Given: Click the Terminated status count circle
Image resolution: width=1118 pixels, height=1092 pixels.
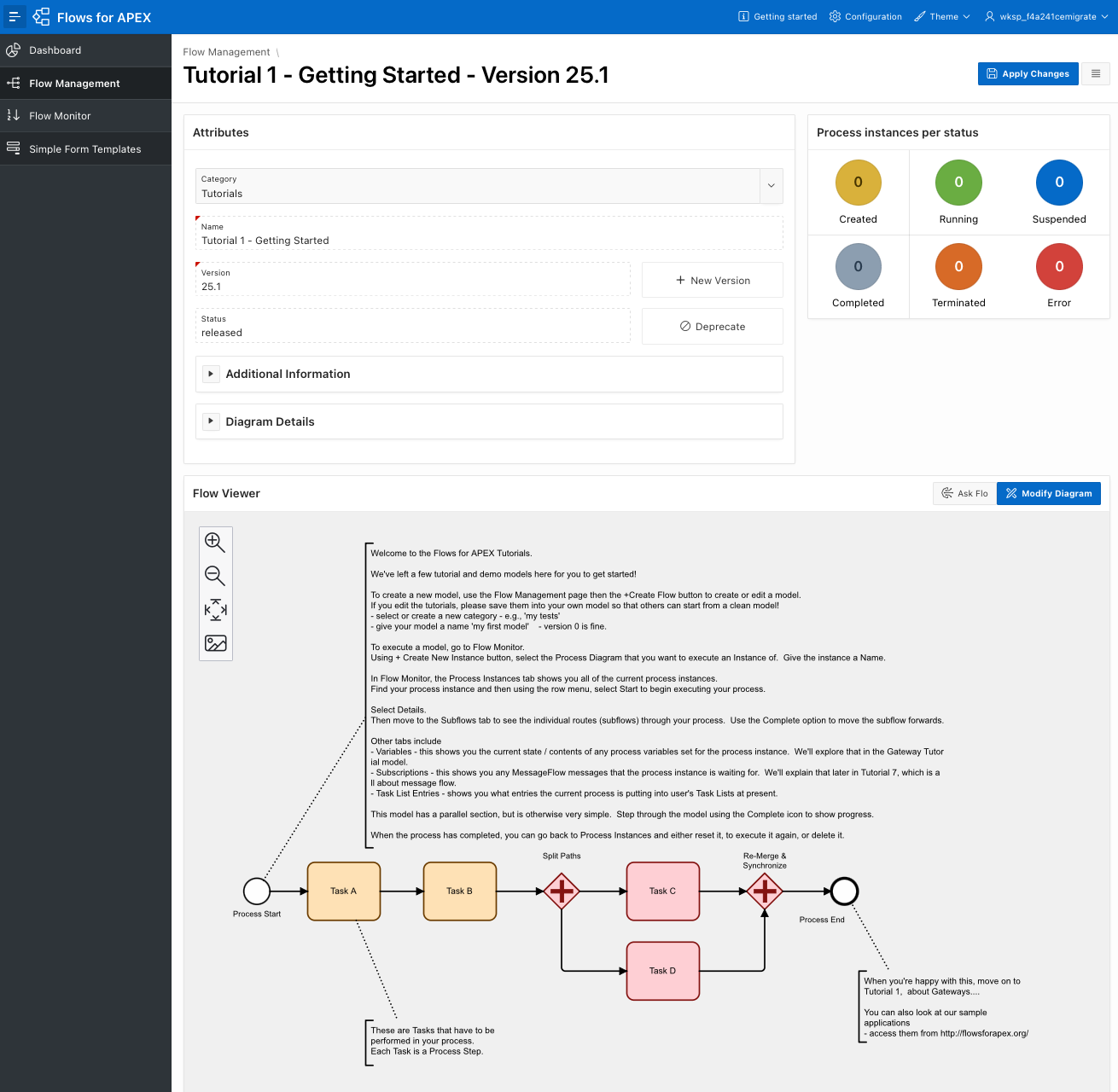Looking at the screenshot, I should tap(958, 266).
